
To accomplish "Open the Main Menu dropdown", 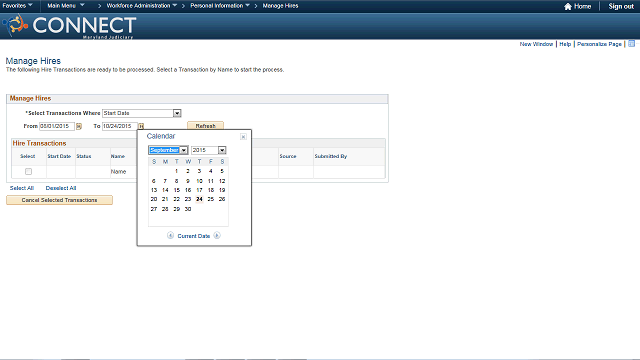I will [66, 6].
